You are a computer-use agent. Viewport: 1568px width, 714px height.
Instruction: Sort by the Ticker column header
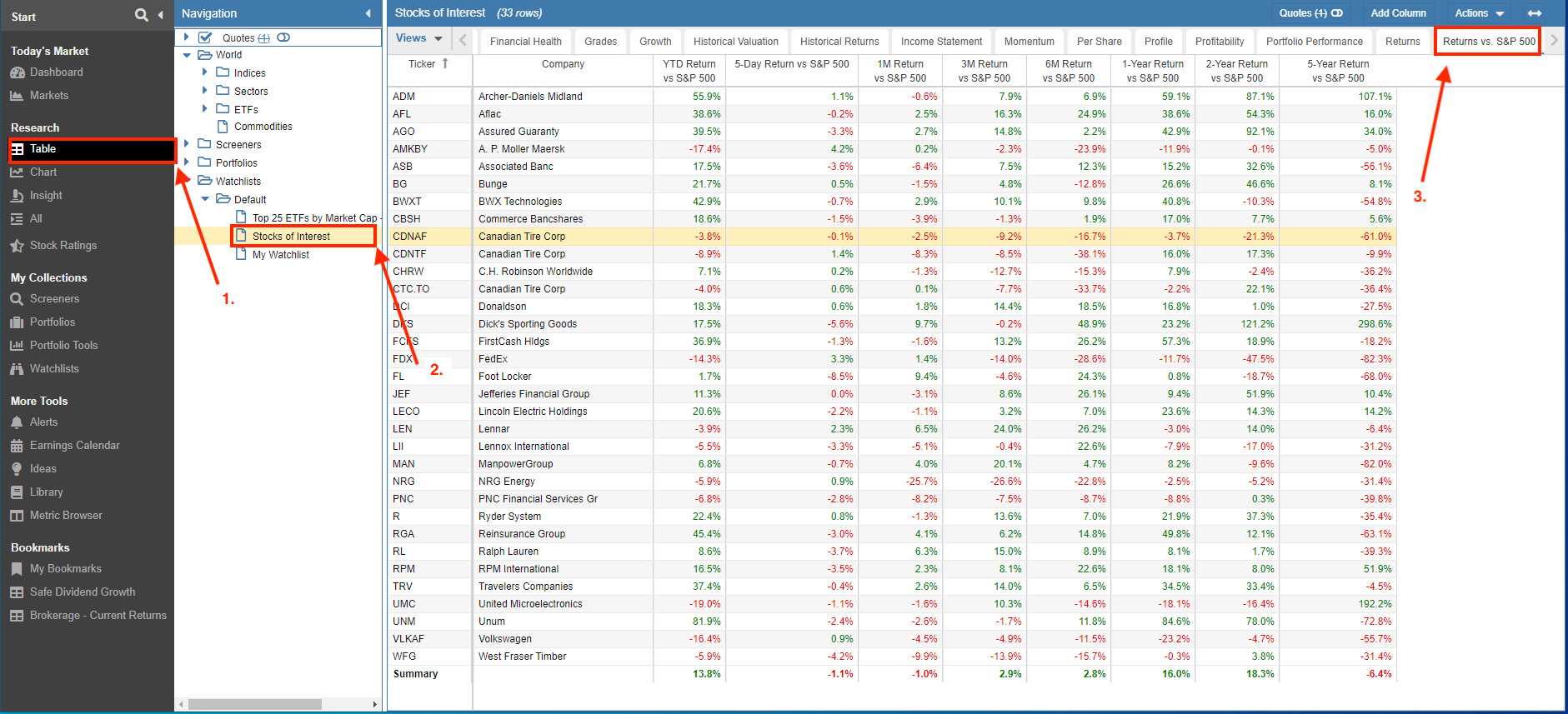(429, 64)
